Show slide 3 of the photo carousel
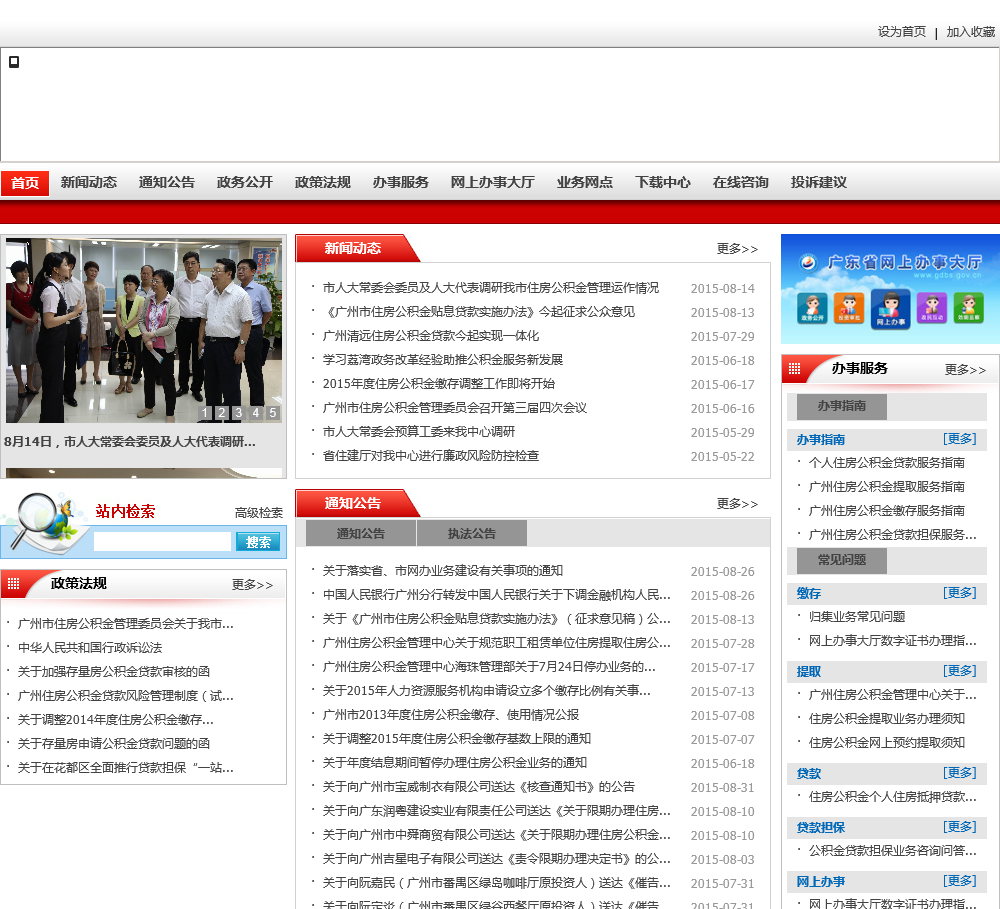The width and height of the screenshot is (1000, 909). 238,413
